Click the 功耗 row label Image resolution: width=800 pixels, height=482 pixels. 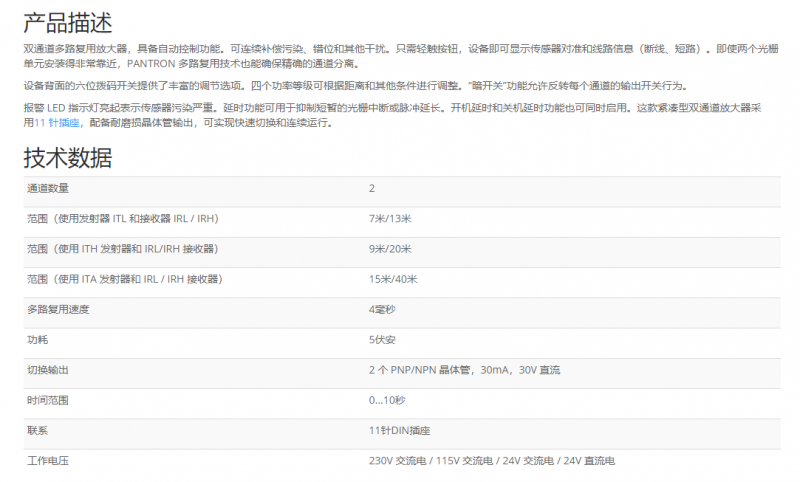tap(37, 340)
